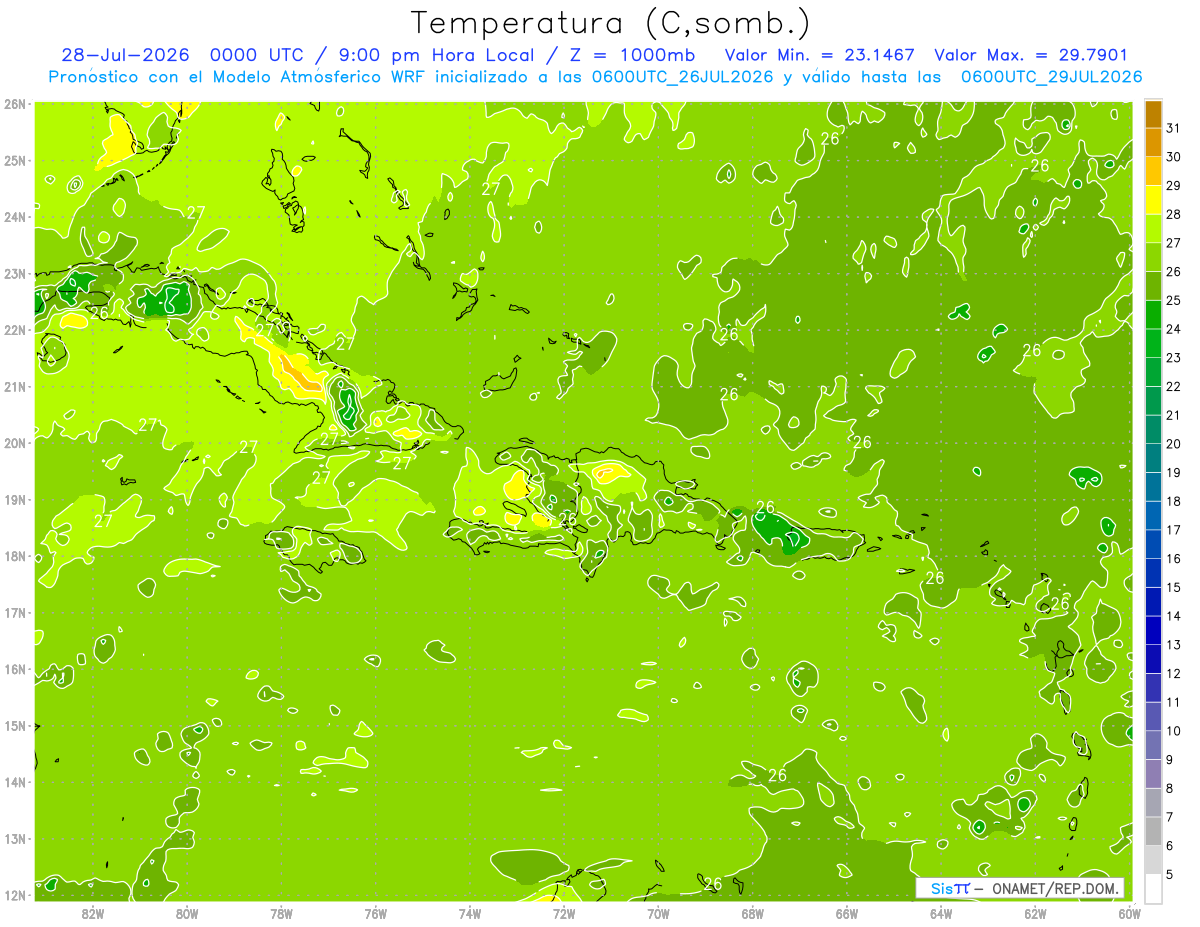Click the '82W' longitude axis label
The width and height of the screenshot is (1200, 927).
tap(93, 912)
